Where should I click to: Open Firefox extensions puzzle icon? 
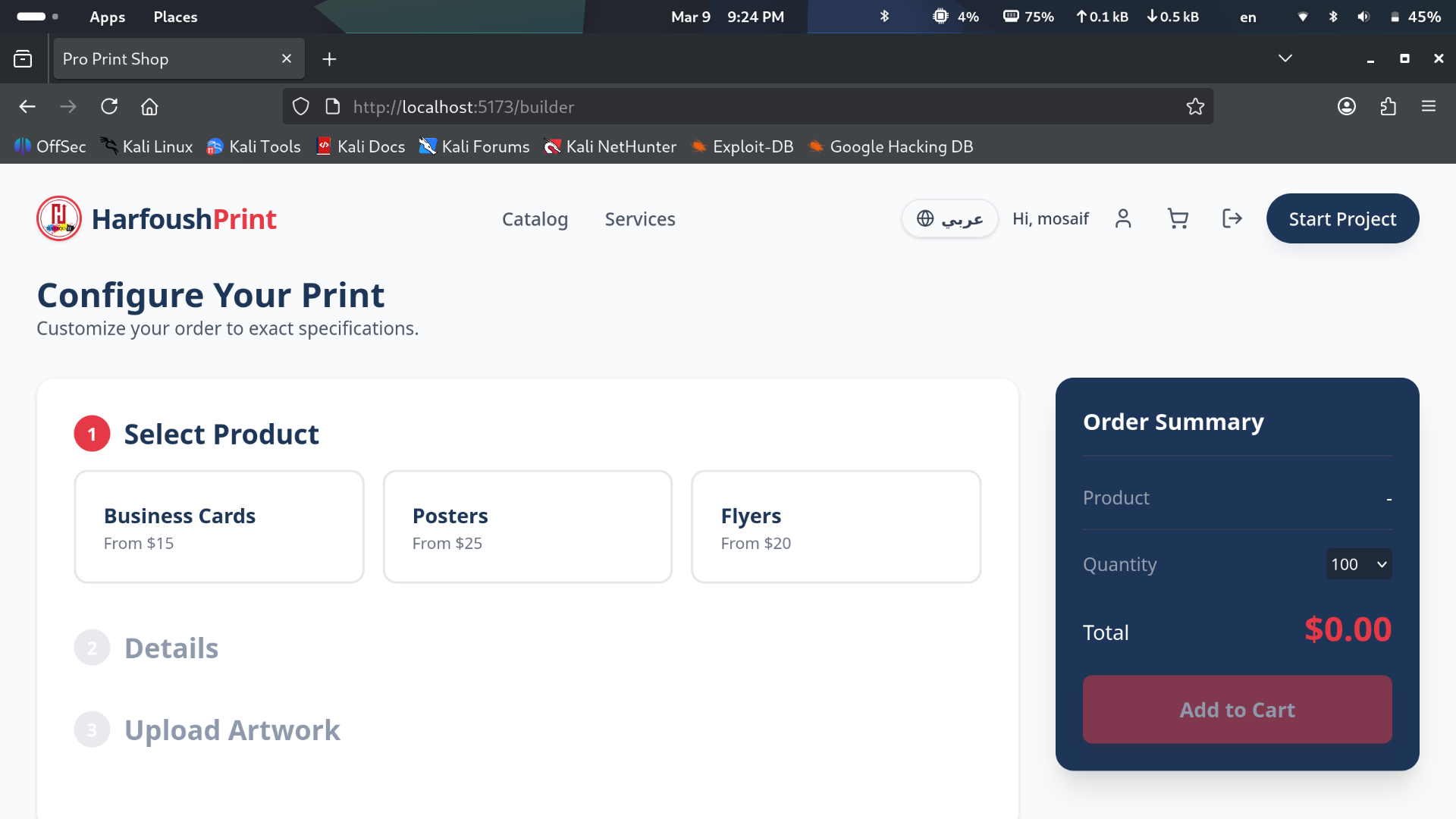point(1388,107)
